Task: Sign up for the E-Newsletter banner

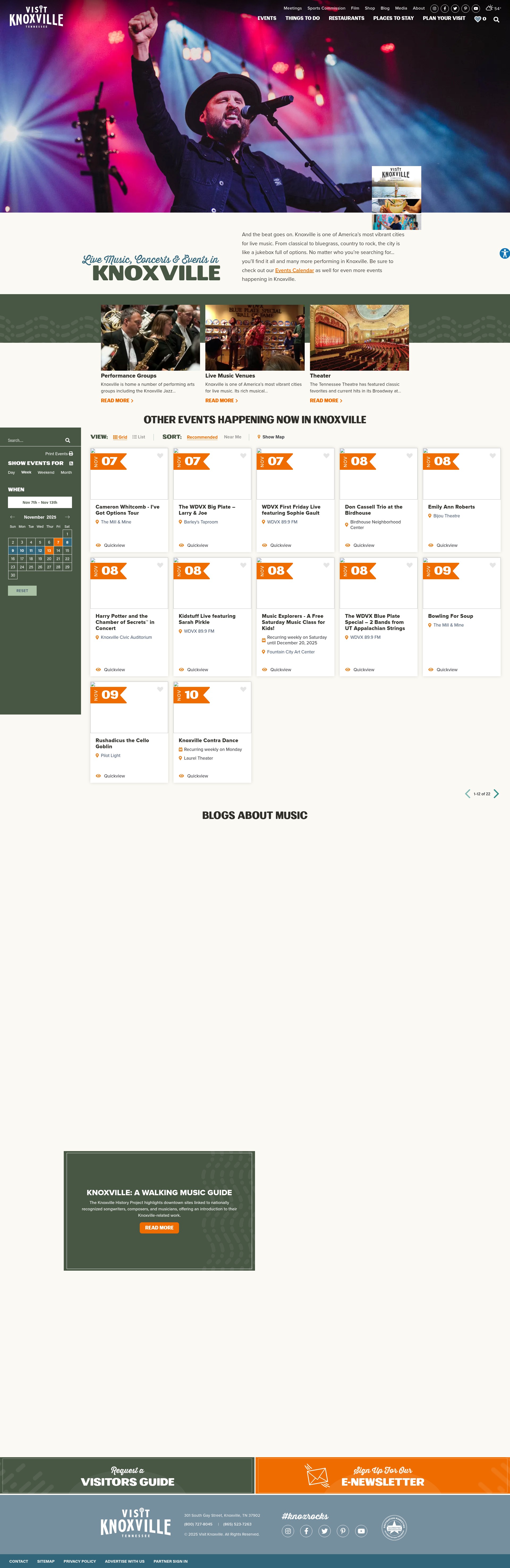Action: 383,1476
